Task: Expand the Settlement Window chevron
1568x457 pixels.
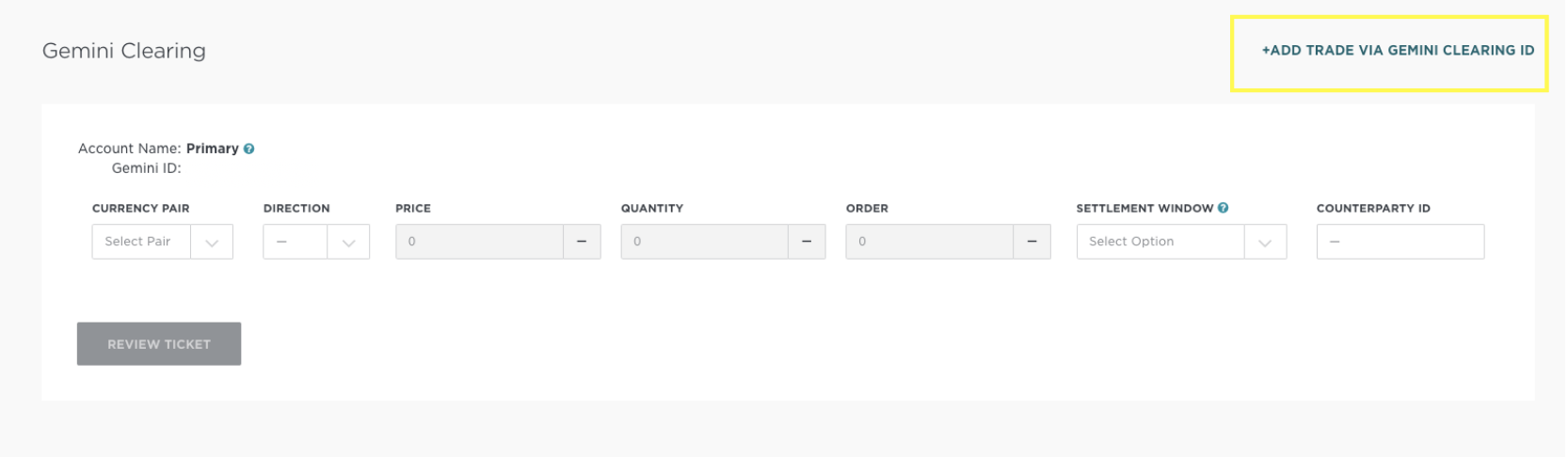Action: pyautogui.click(x=1265, y=243)
